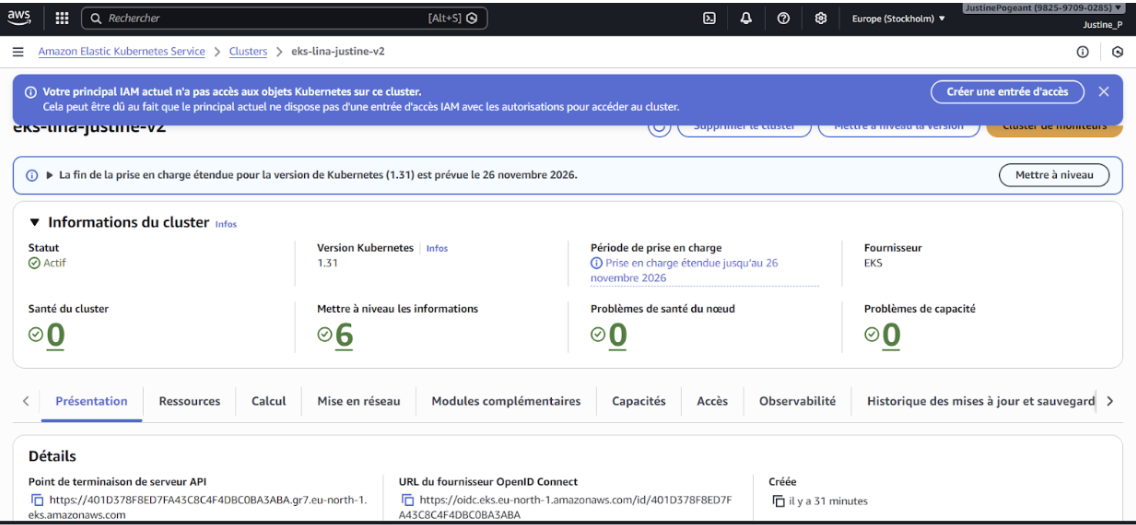Switch to the Mise en réseau tab
Screen dimensions: 1136x525
click(x=359, y=401)
